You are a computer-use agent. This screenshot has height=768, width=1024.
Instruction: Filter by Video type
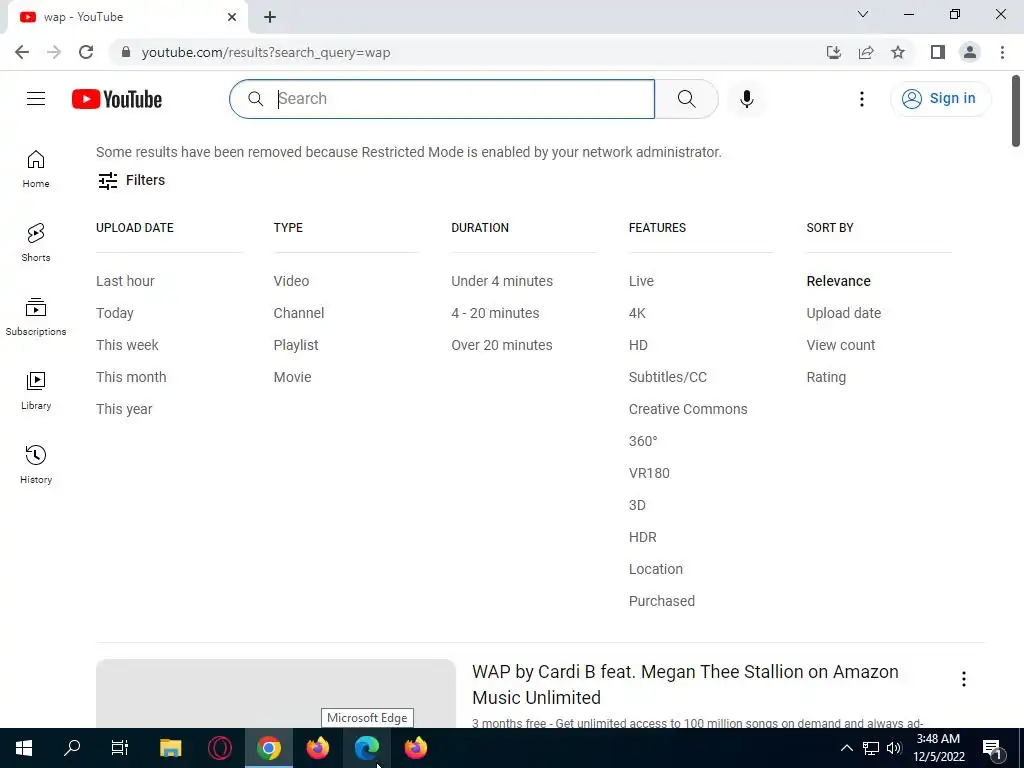(291, 281)
